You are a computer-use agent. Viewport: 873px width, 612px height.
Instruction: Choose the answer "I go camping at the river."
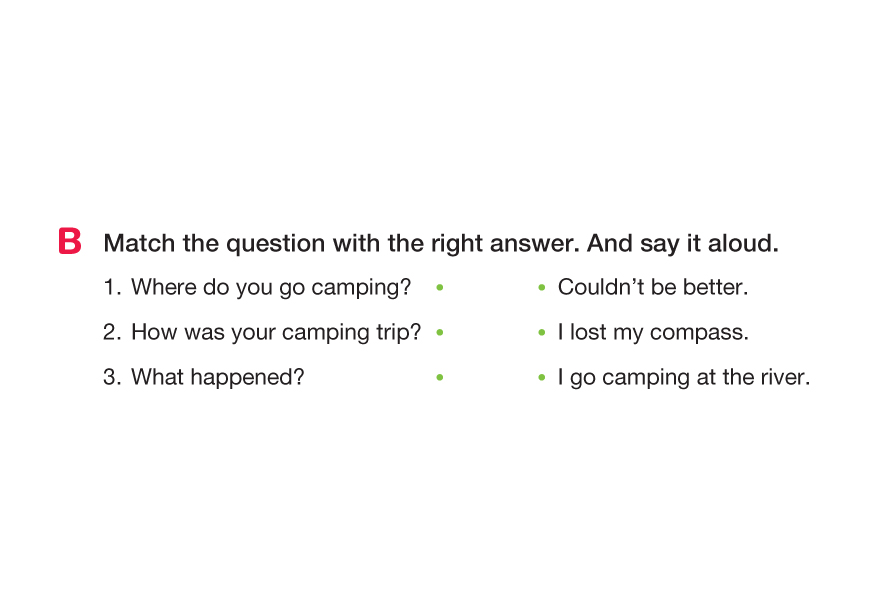pyautogui.click(x=684, y=378)
